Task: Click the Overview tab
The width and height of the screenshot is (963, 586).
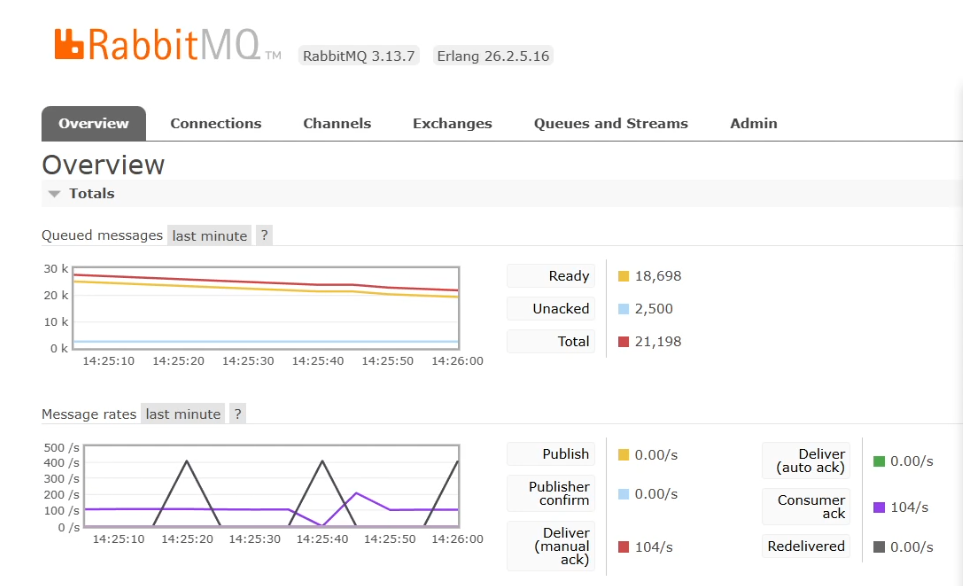Action: [x=93, y=123]
